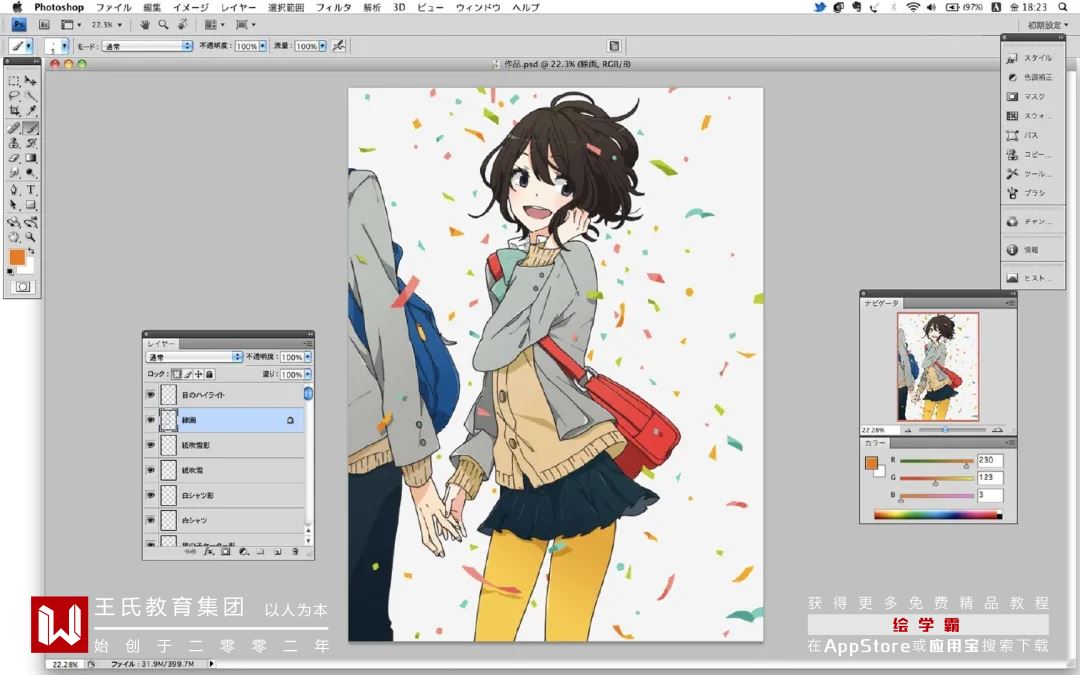The width and height of the screenshot is (1080, 675).
Task: Adjust the R color slider
Action: coord(966,465)
